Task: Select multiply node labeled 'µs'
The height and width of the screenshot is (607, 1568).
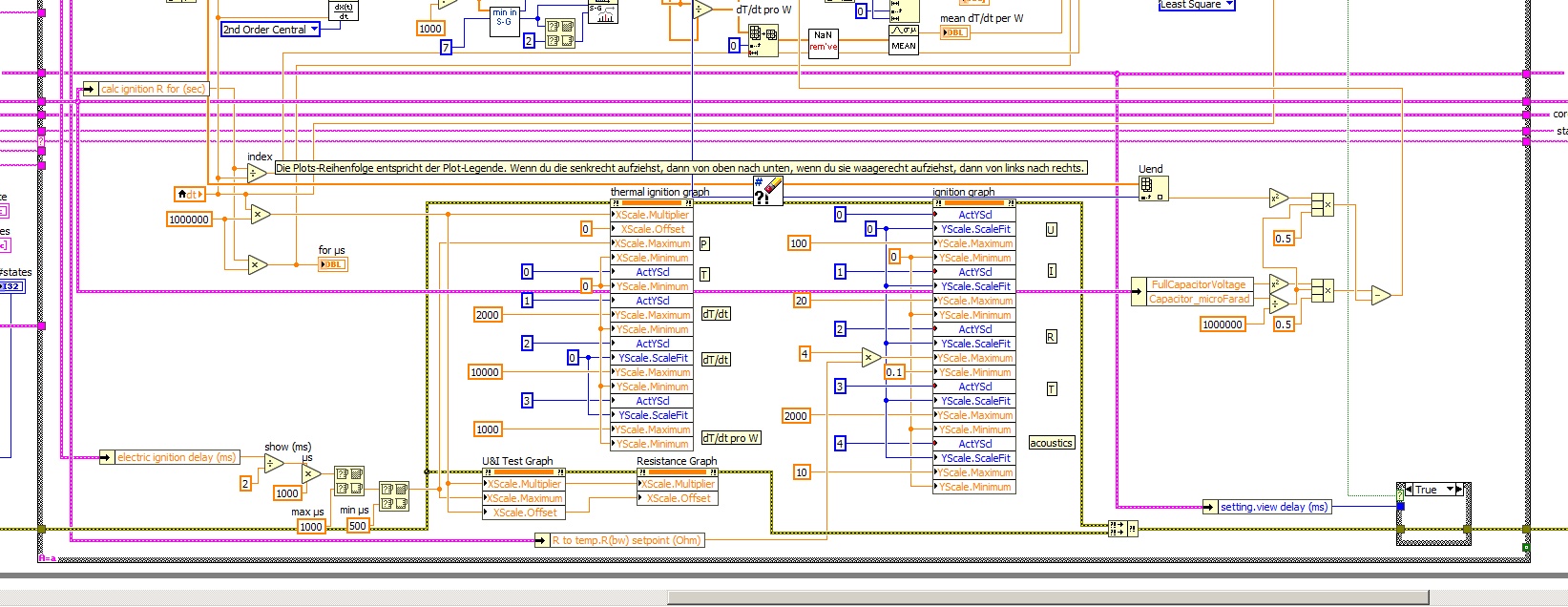Action: coord(311,472)
